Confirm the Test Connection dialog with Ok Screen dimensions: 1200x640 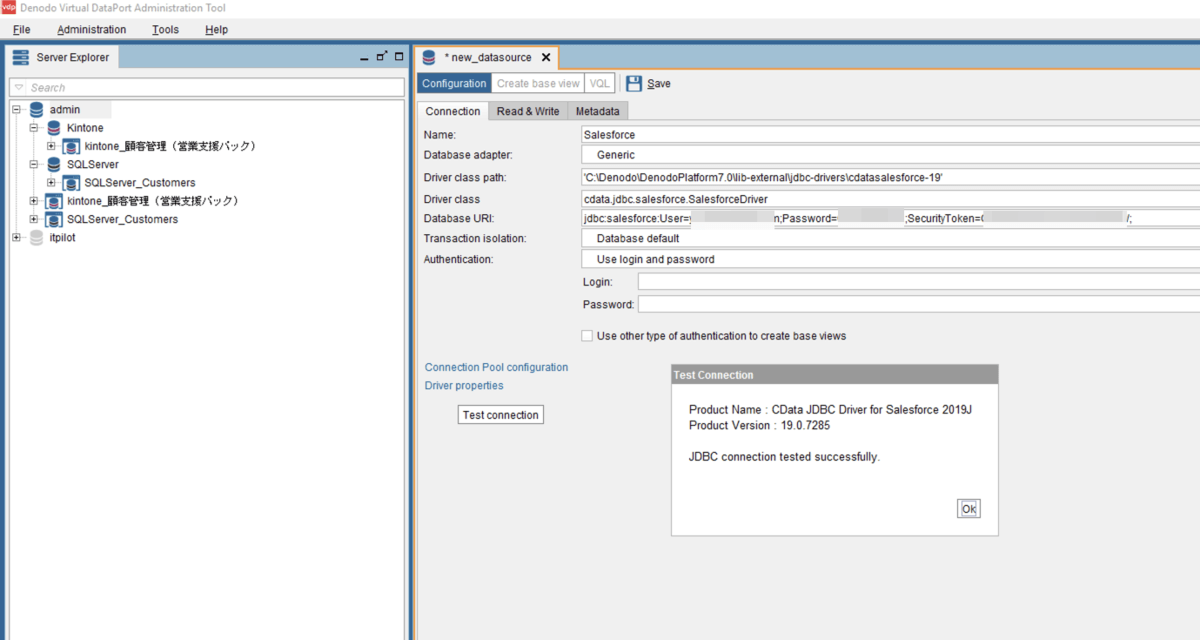pyautogui.click(x=968, y=509)
